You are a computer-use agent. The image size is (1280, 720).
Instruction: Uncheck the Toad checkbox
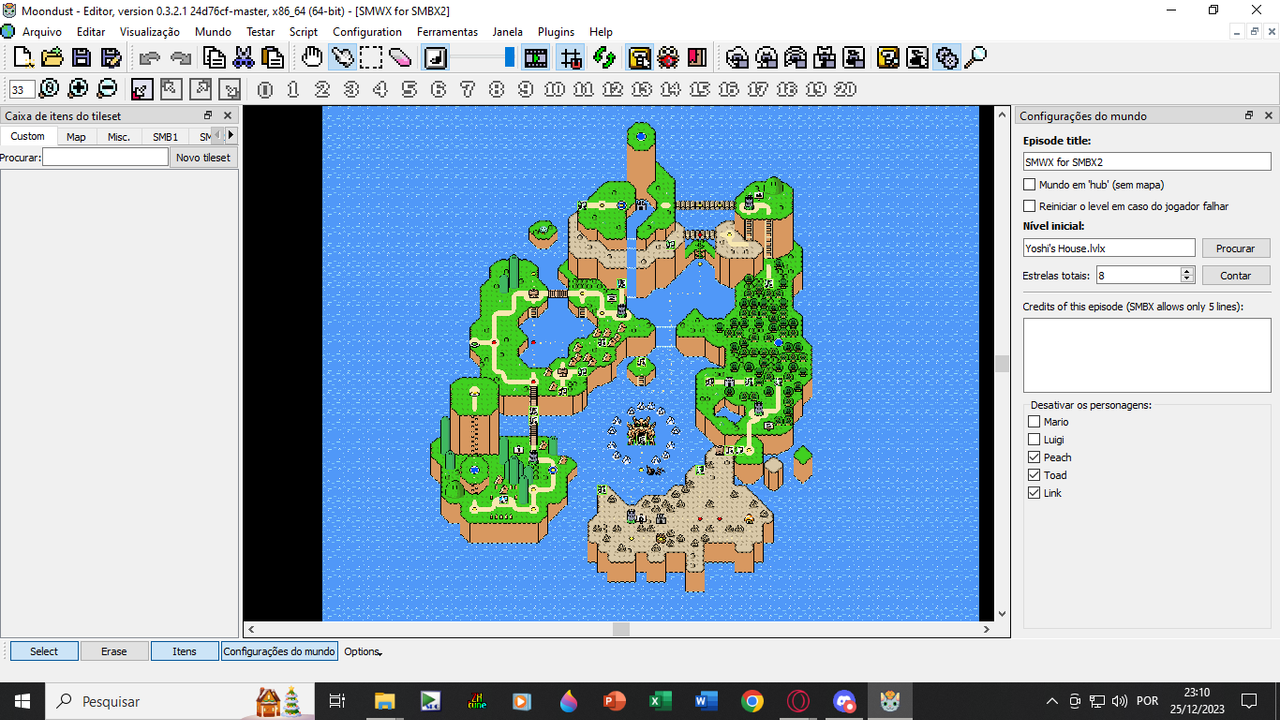[1034, 475]
